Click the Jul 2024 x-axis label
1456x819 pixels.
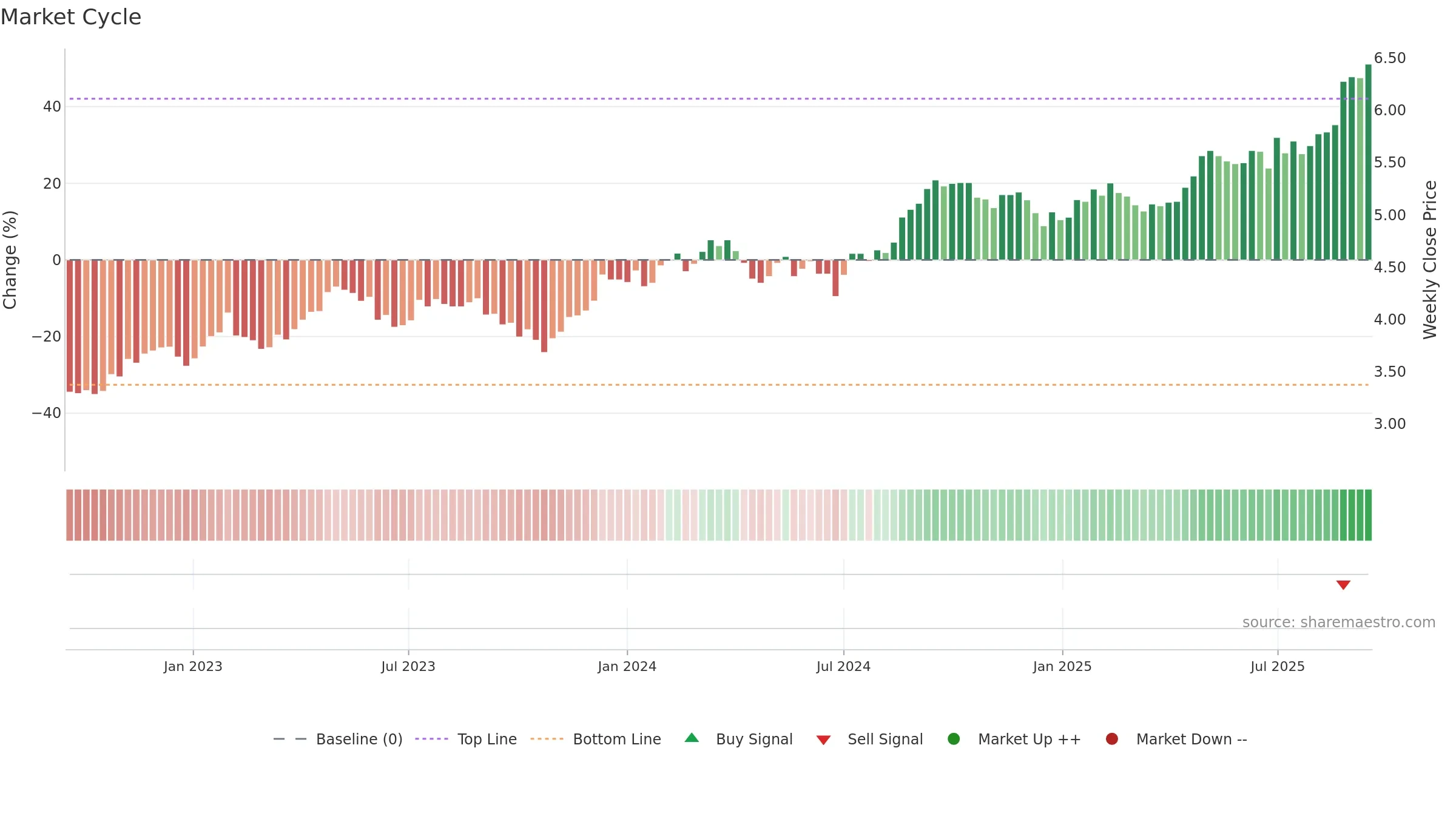click(843, 666)
